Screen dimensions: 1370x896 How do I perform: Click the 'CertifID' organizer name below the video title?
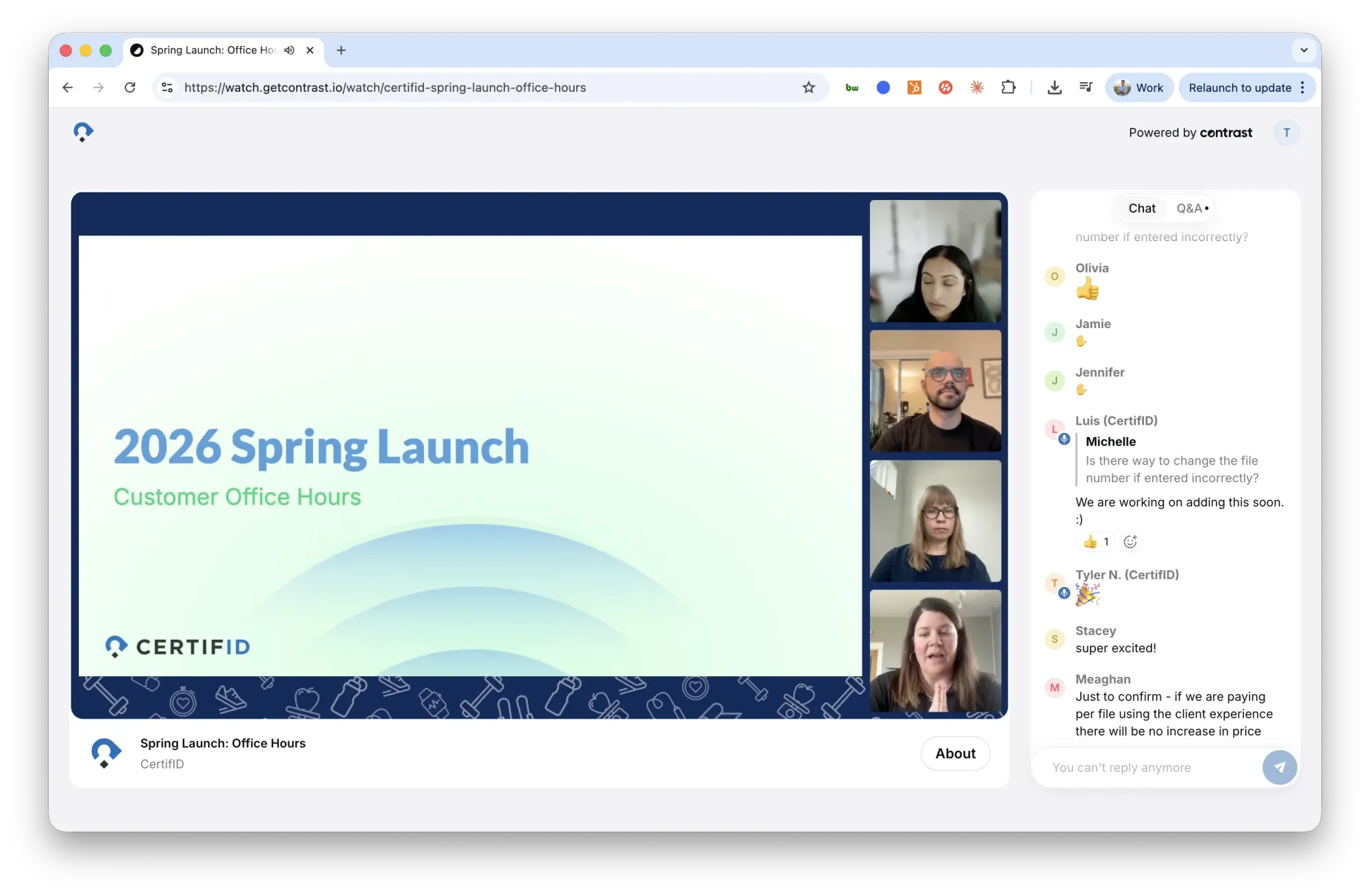click(x=162, y=764)
